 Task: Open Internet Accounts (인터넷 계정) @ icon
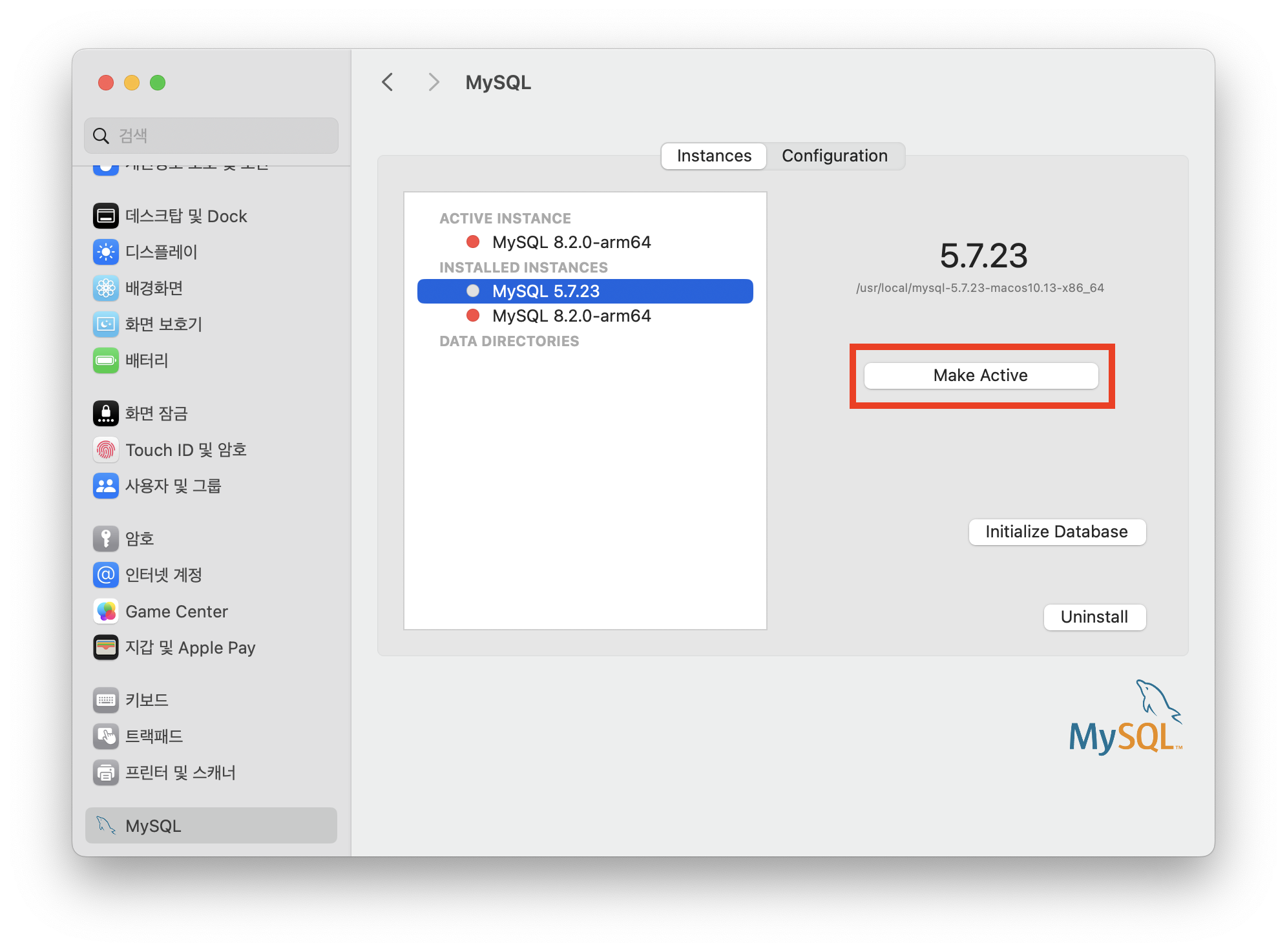106,575
